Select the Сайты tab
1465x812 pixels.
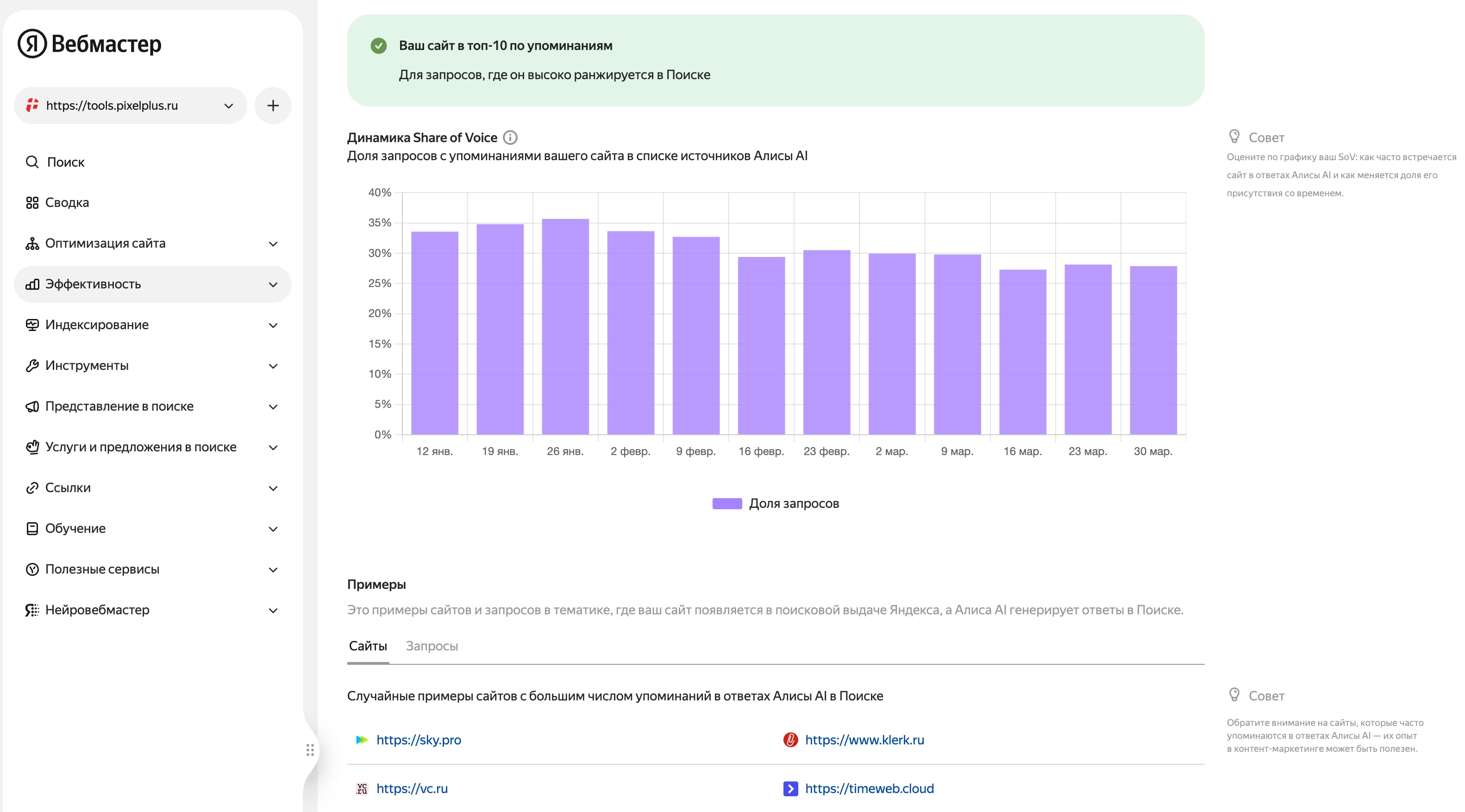pyautogui.click(x=368, y=646)
